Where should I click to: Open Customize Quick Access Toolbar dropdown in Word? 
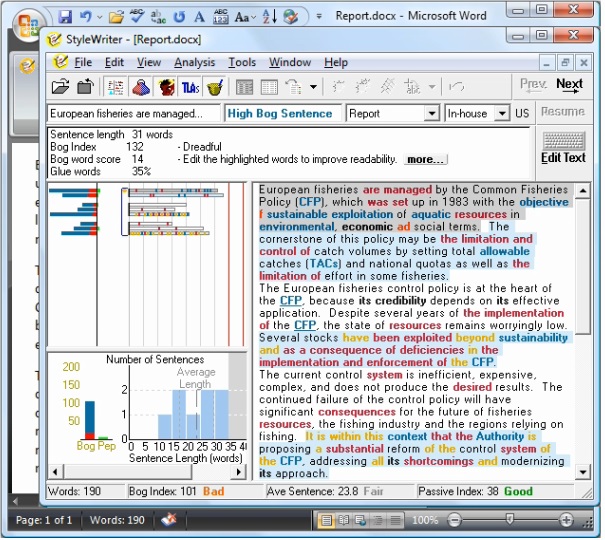pos(319,17)
